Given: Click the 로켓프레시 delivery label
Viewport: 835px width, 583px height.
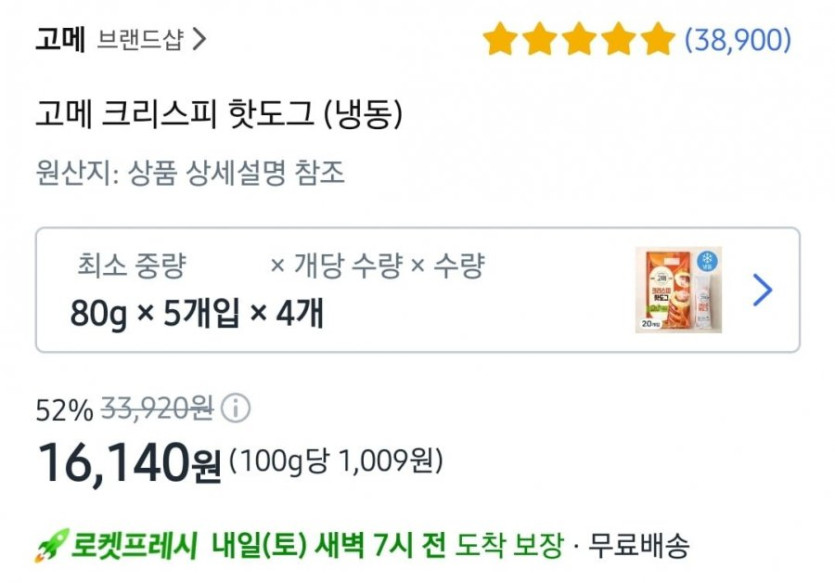Looking at the screenshot, I should coord(136,547).
